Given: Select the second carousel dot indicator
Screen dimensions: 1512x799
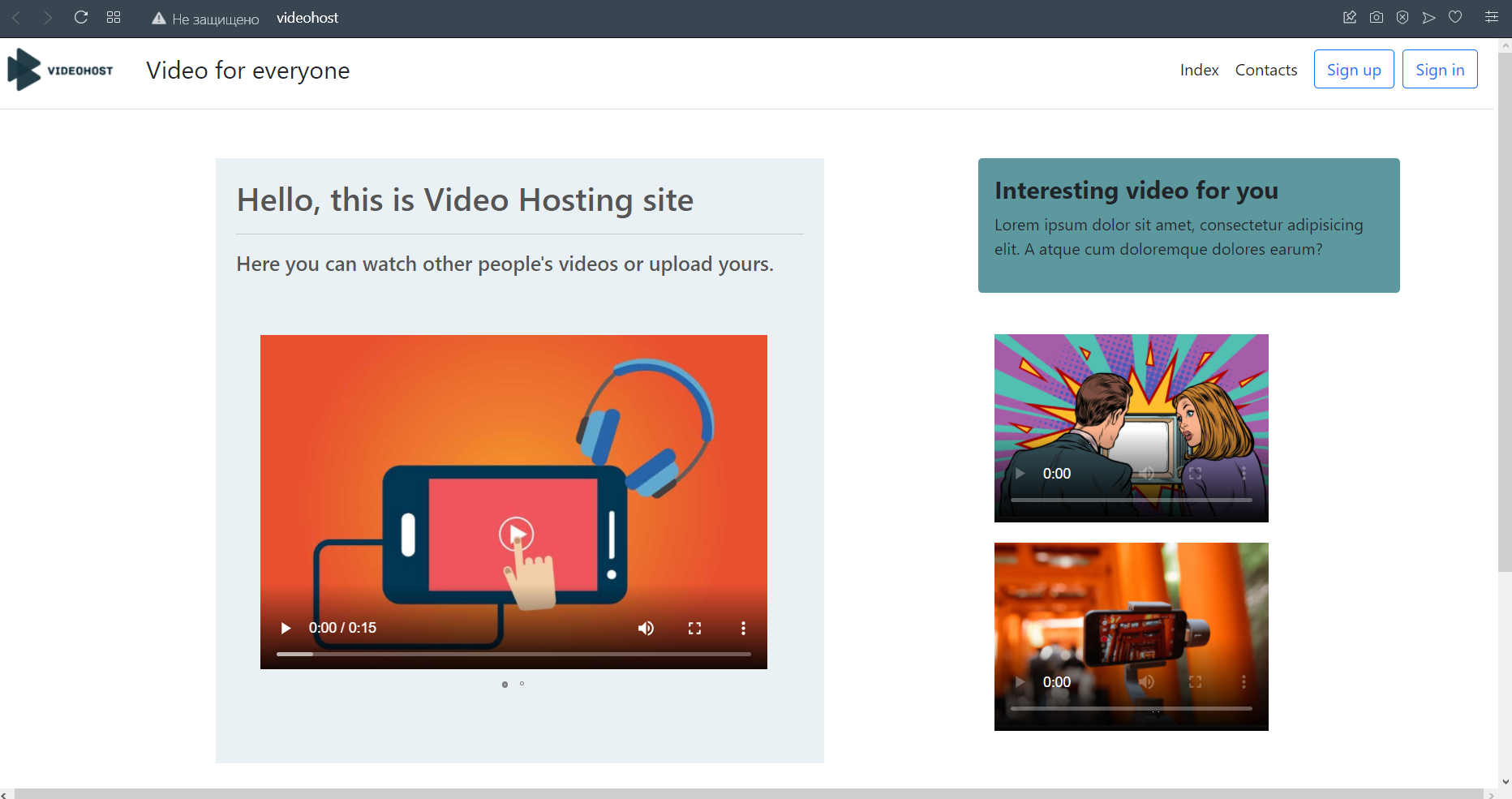Looking at the screenshot, I should [x=522, y=684].
